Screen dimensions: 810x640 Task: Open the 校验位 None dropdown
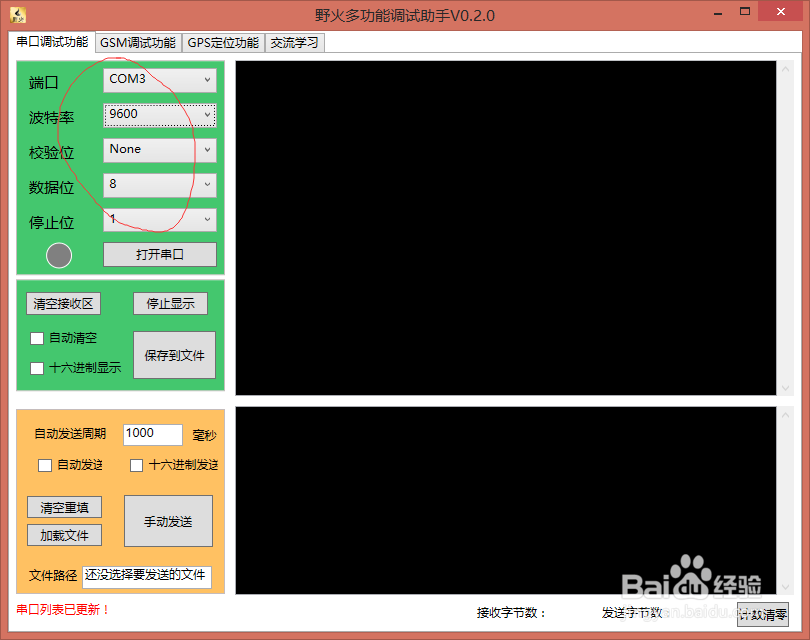coord(160,150)
